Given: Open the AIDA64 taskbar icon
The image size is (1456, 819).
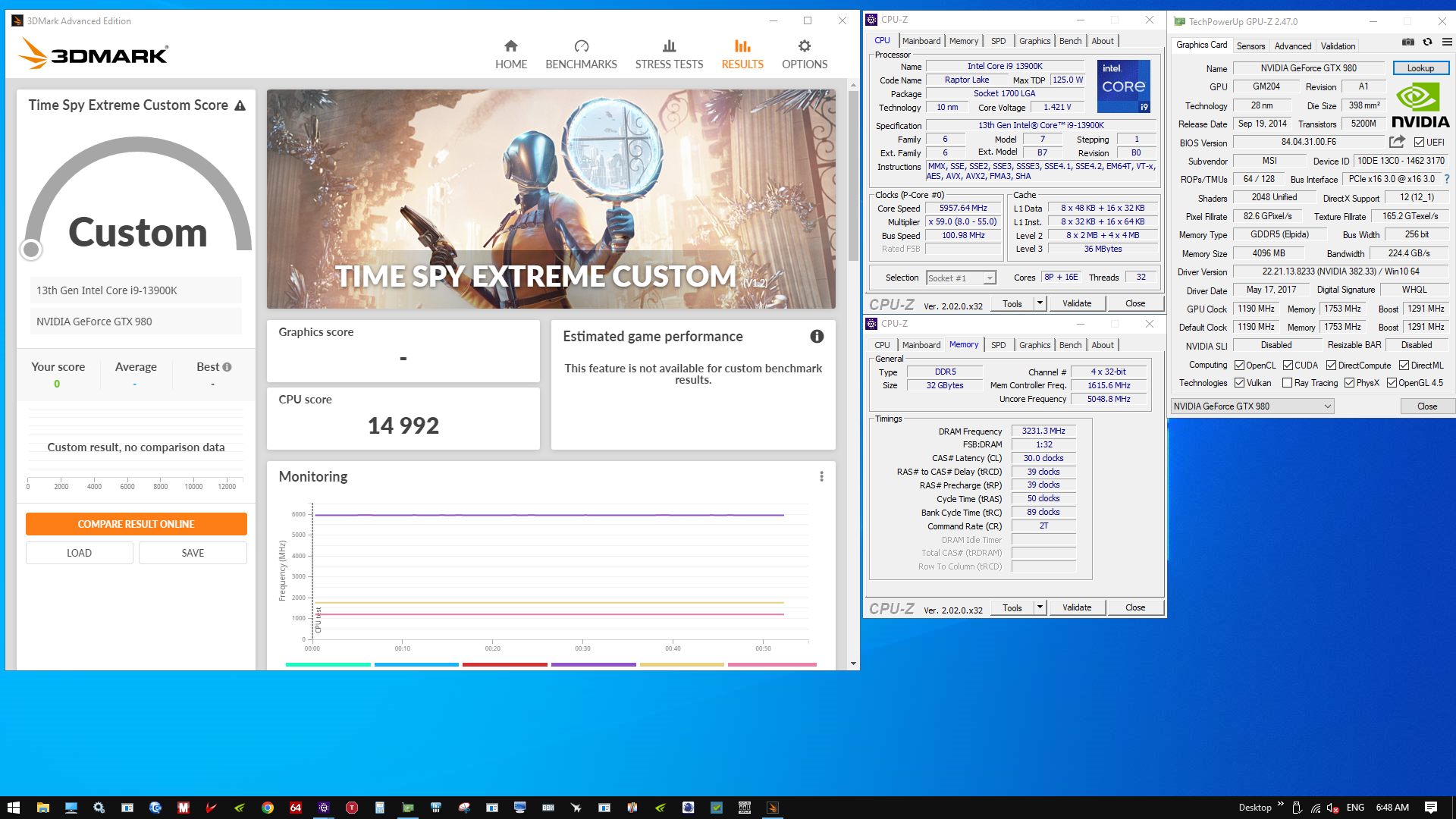Looking at the screenshot, I should 296,808.
